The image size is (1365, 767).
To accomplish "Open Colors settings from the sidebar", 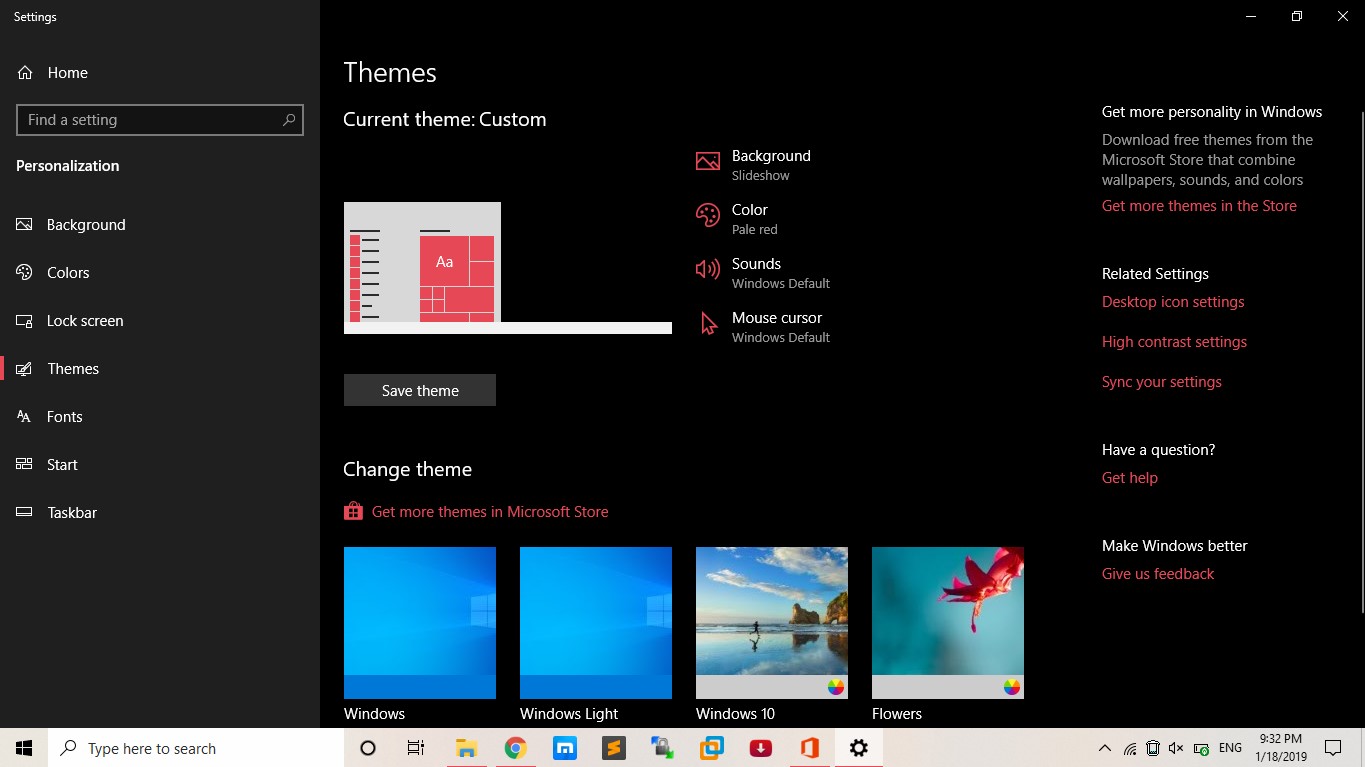I will point(67,272).
